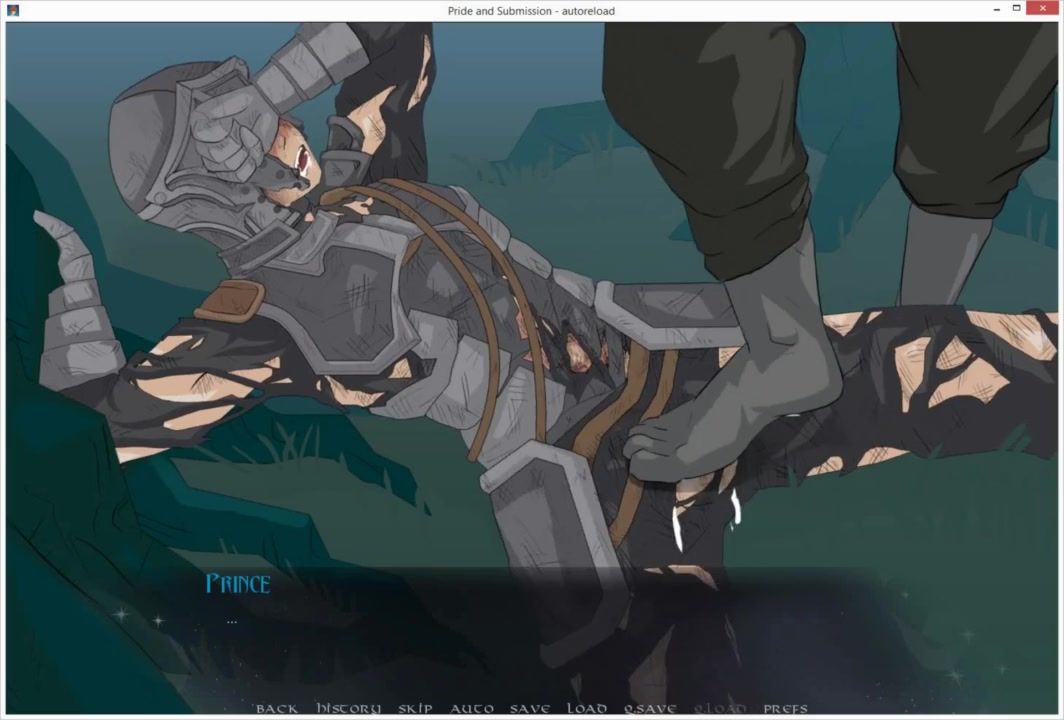Click the ellipsis dialogue line

[x=232, y=621]
